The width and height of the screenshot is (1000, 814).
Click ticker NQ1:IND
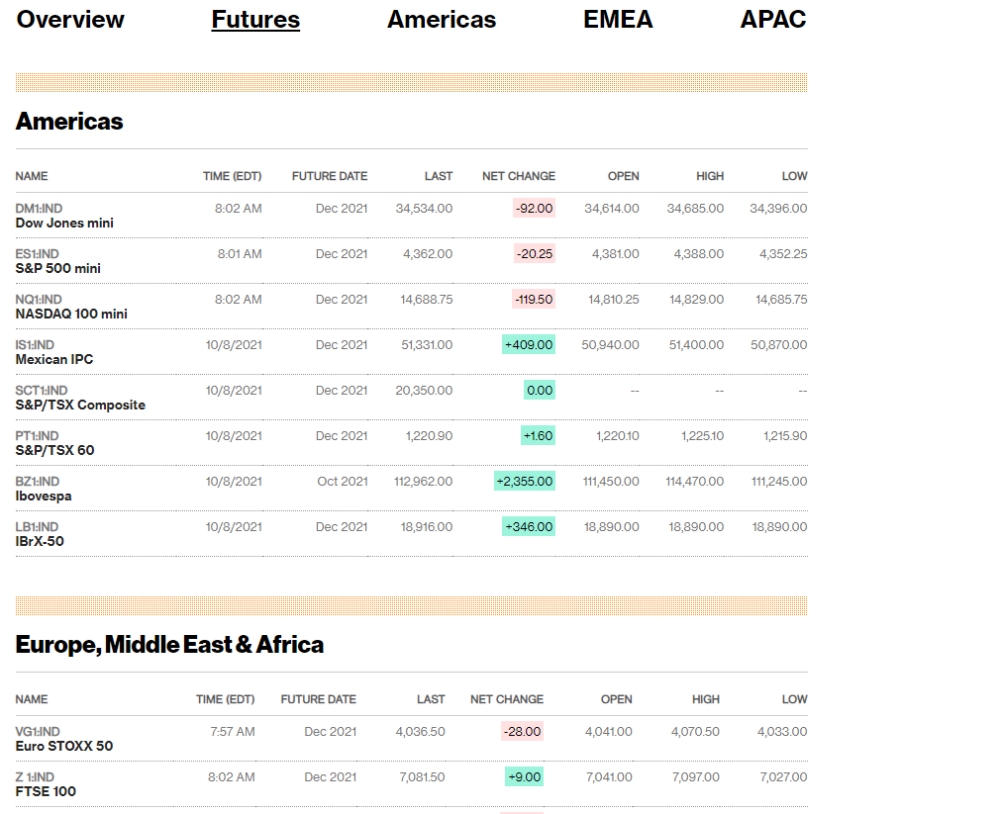(x=39, y=300)
